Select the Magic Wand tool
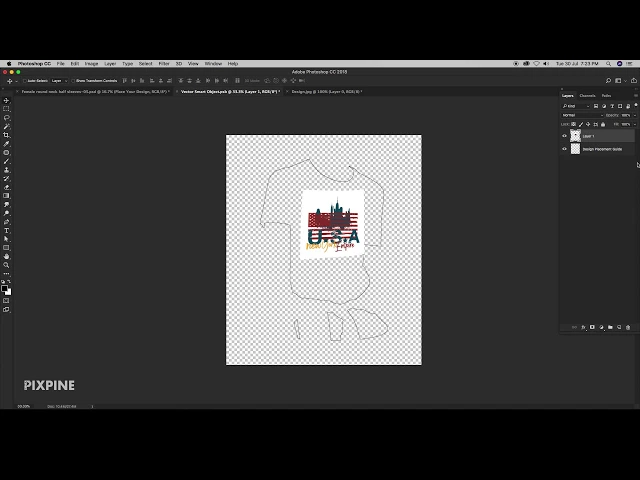Image resolution: width=640 pixels, height=480 pixels. (x=6, y=127)
